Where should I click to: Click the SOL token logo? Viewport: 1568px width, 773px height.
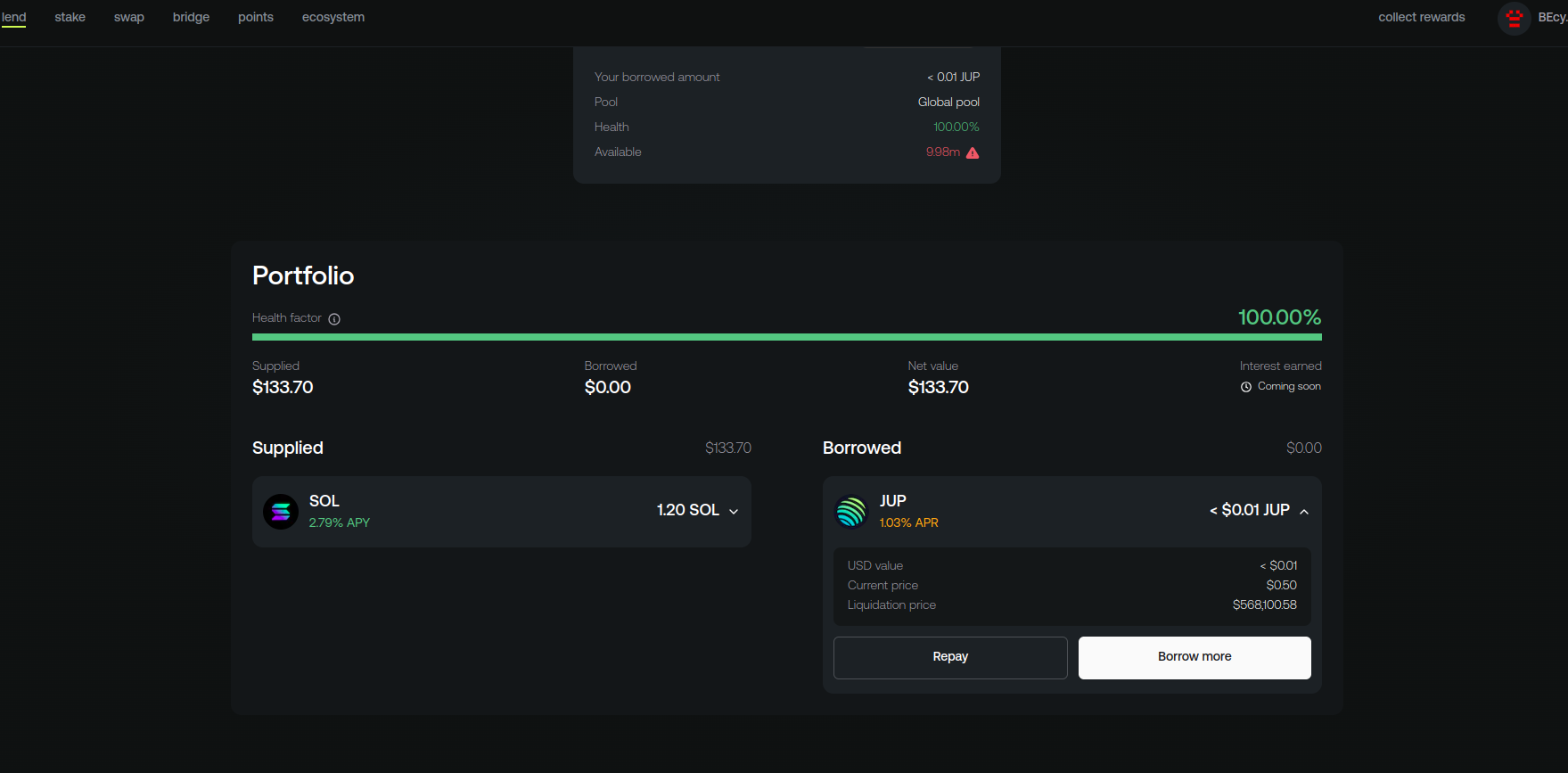[x=281, y=512]
